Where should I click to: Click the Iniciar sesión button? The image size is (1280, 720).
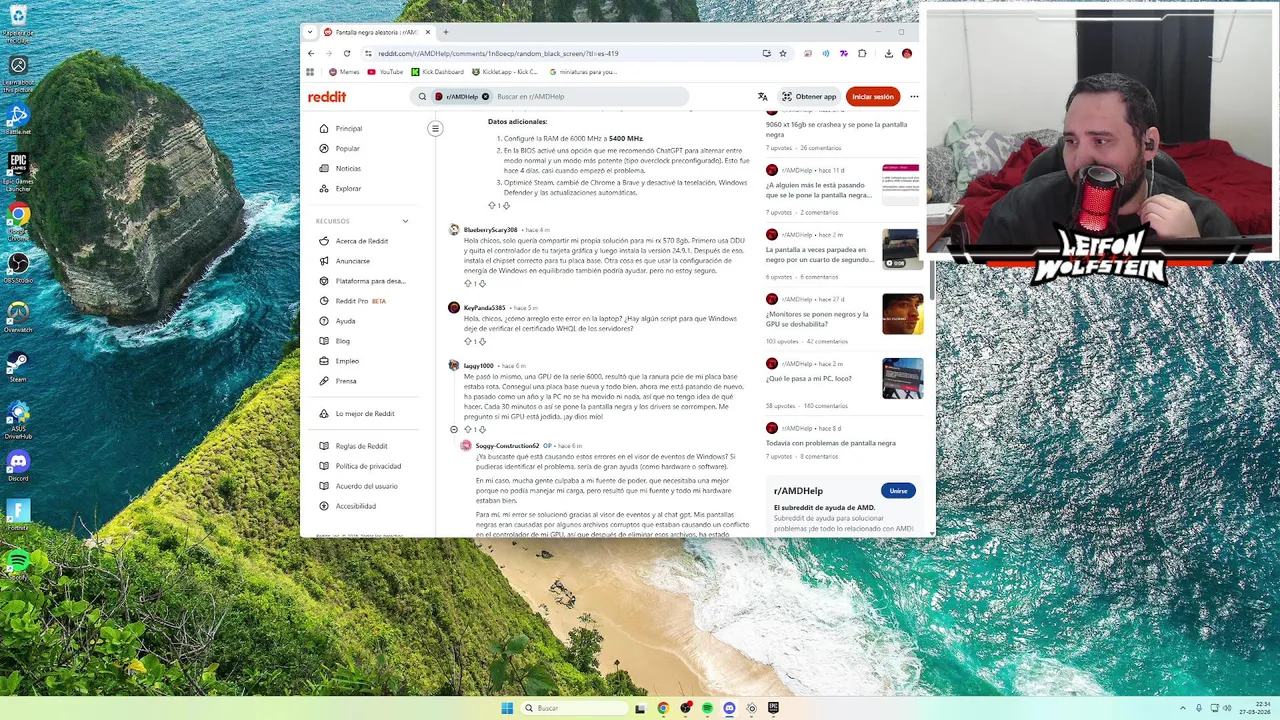click(873, 97)
